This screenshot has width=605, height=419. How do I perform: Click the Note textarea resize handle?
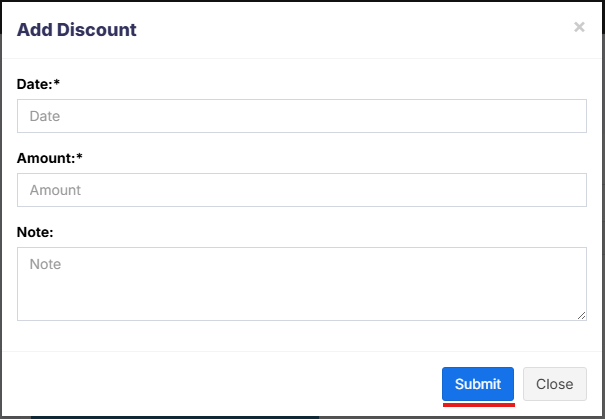582,316
